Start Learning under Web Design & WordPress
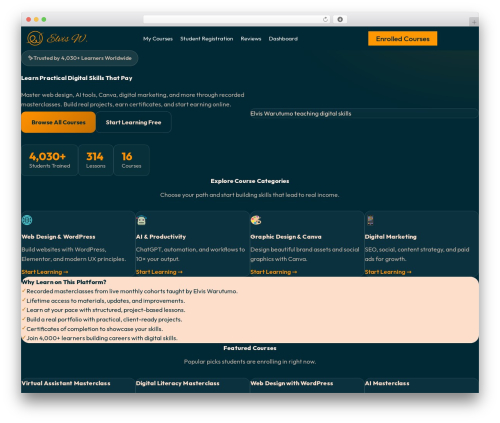 [45, 272]
